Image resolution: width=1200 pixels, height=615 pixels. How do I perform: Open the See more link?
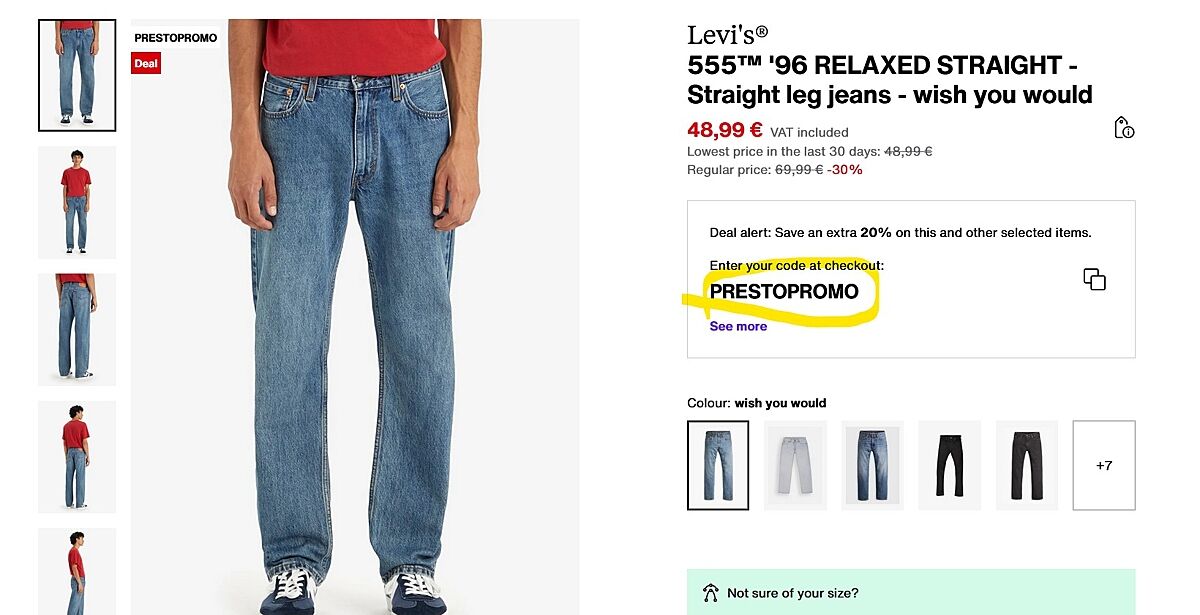click(x=738, y=326)
